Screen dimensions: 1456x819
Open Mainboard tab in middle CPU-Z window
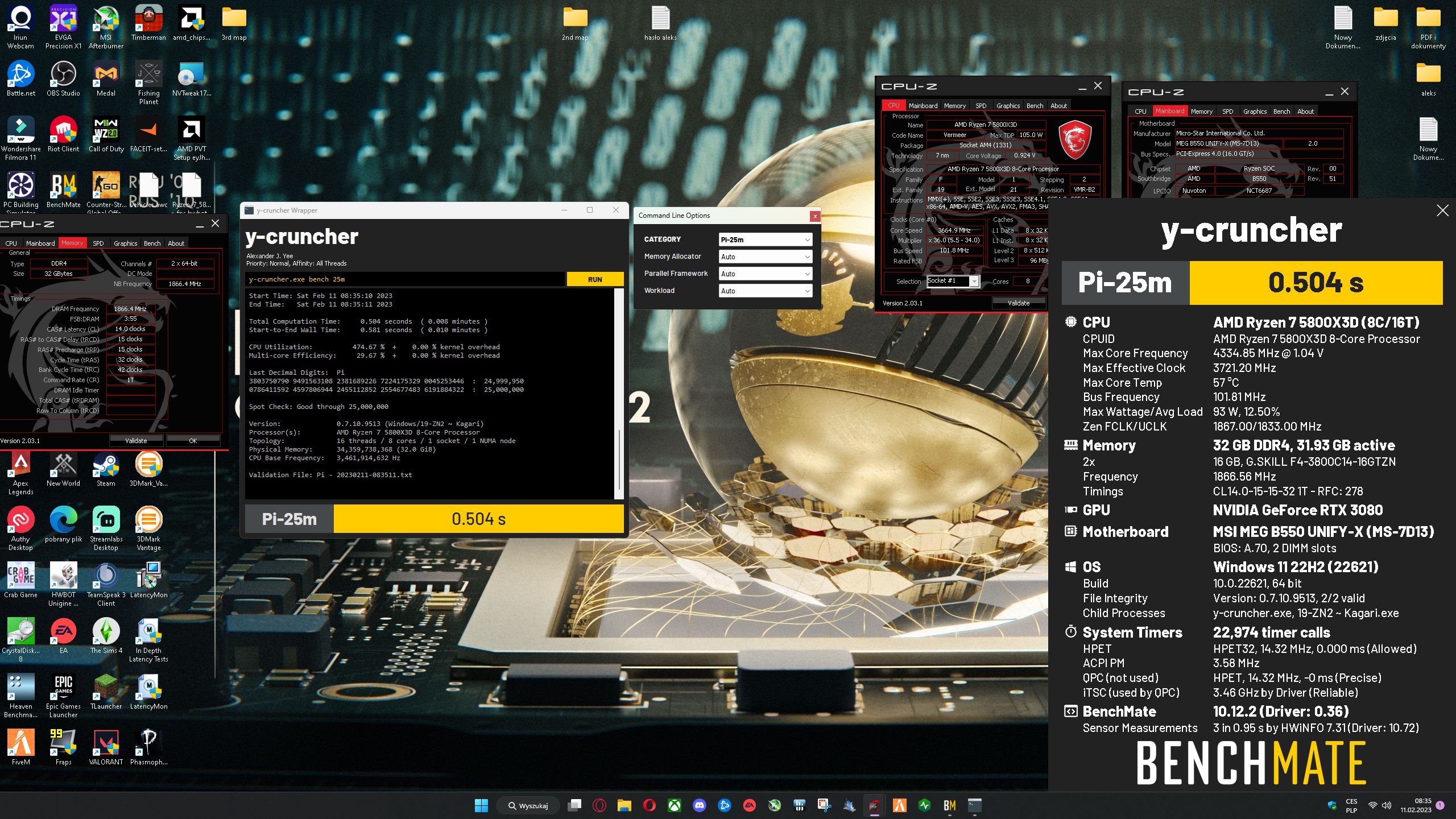coord(923,105)
